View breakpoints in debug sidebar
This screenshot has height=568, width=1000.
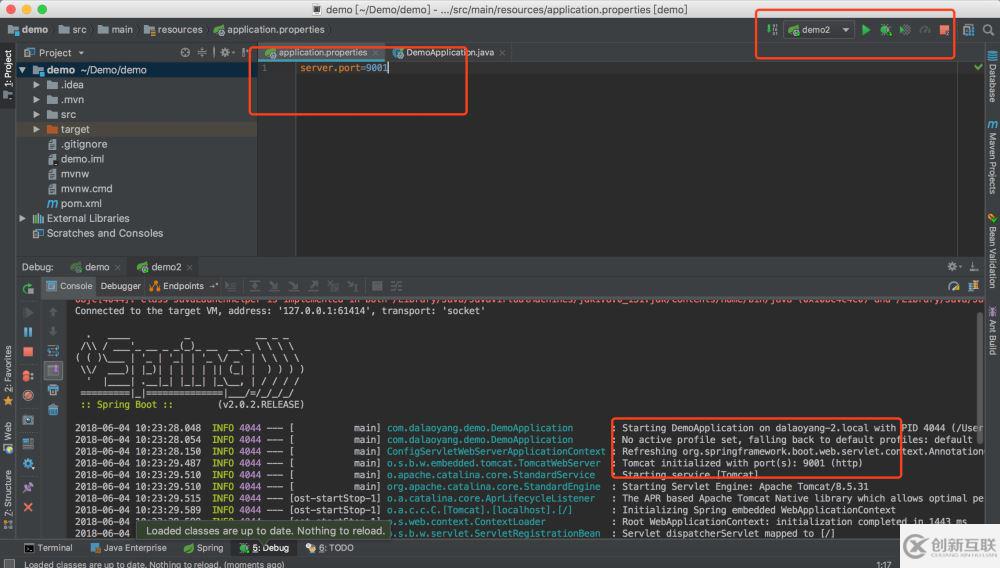pyautogui.click(x=28, y=376)
